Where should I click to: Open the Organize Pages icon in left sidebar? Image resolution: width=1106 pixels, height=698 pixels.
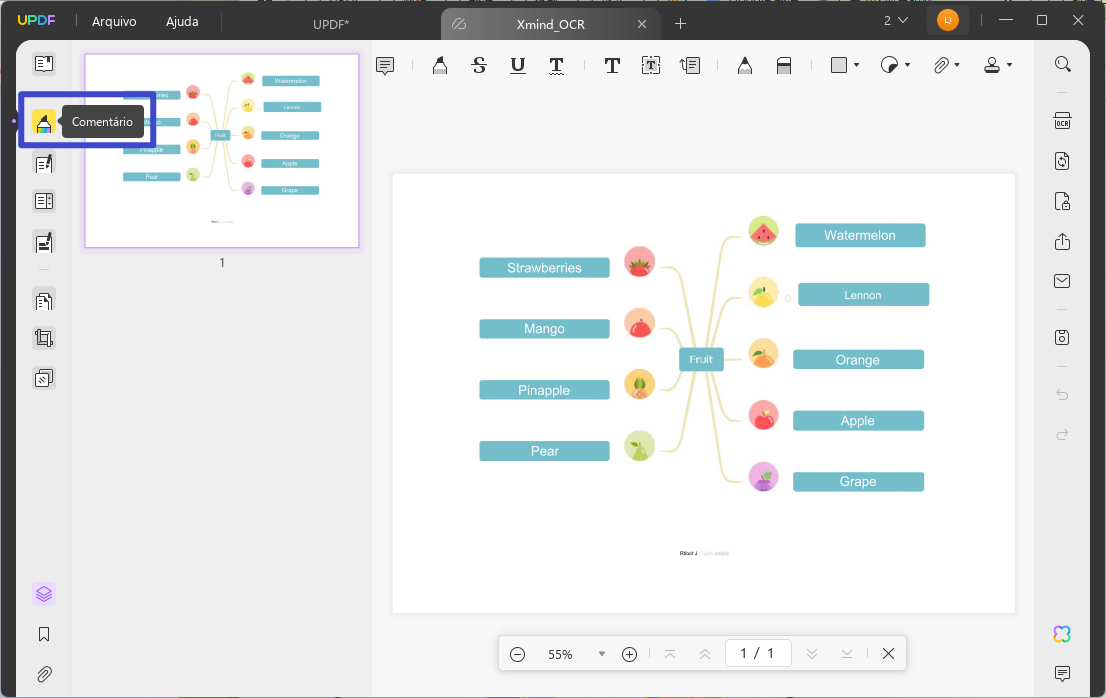pyautogui.click(x=44, y=201)
